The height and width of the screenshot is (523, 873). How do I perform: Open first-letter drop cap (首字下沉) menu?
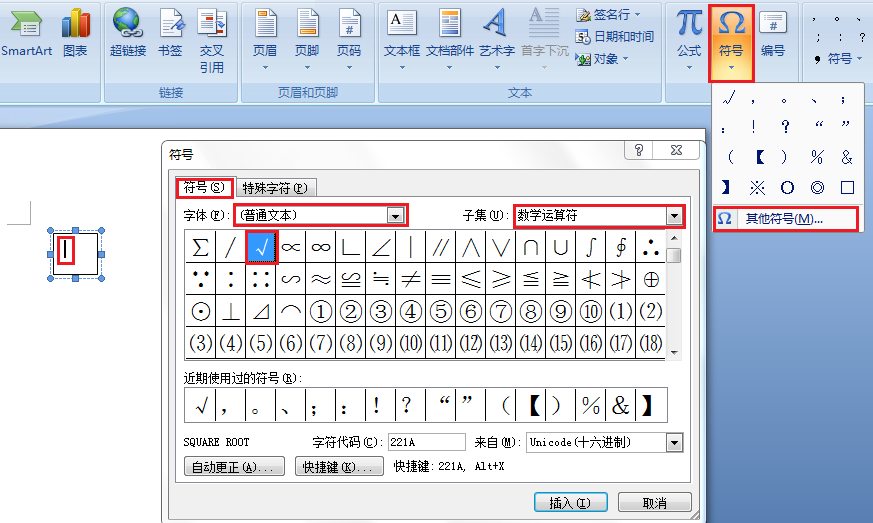544,39
